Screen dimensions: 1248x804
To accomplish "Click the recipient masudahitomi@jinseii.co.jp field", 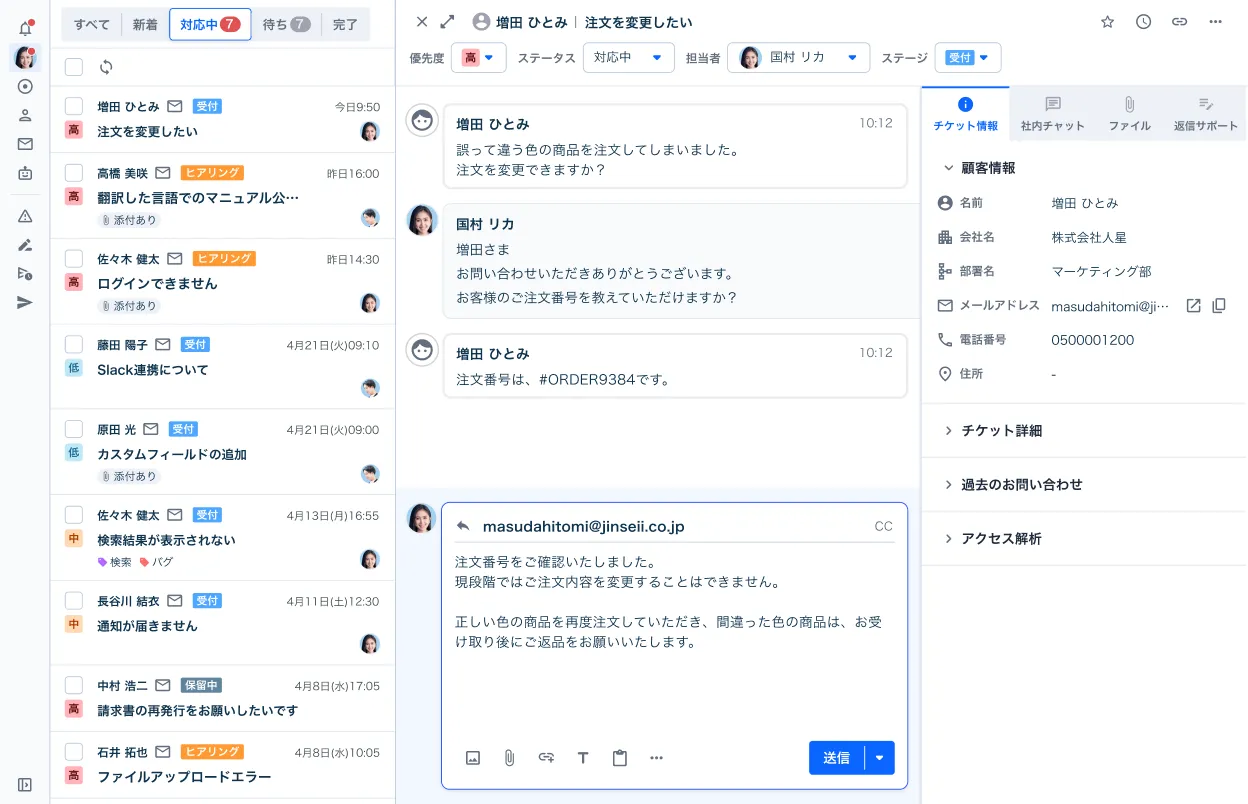I will point(584,526).
